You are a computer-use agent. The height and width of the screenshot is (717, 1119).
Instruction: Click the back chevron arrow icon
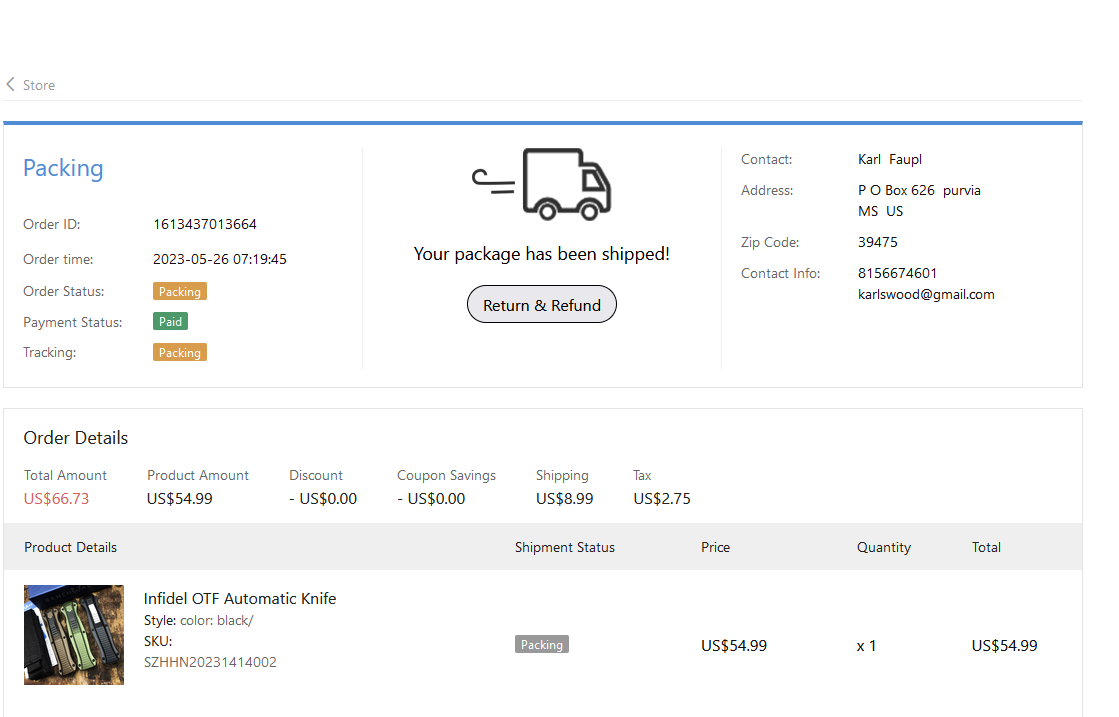[10, 85]
